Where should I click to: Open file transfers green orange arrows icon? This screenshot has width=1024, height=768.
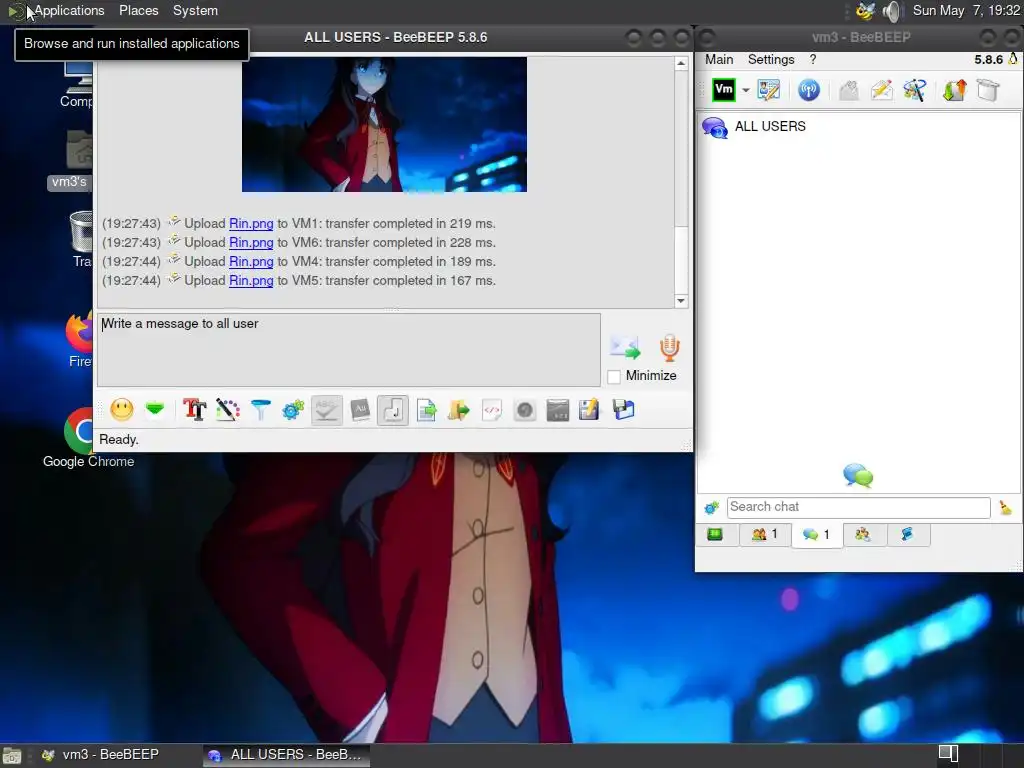tap(955, 89)
